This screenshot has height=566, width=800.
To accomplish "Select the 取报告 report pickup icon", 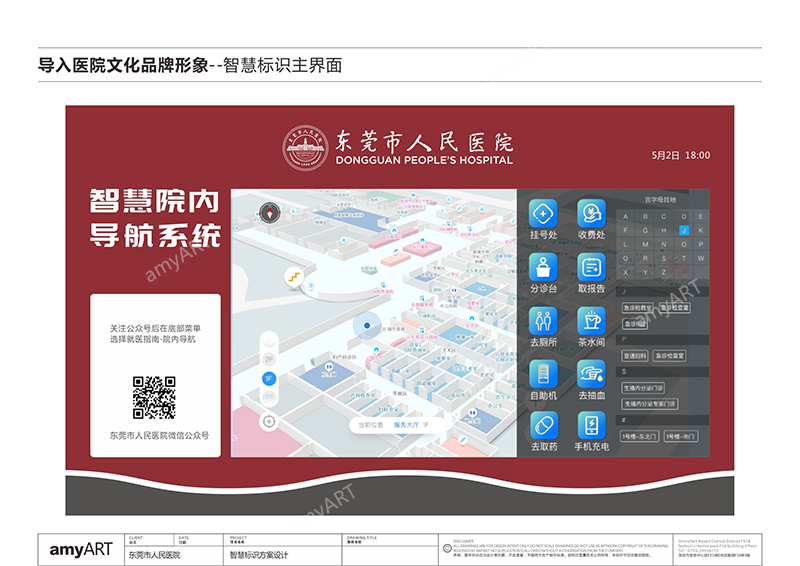I will [x=591, y=267].
